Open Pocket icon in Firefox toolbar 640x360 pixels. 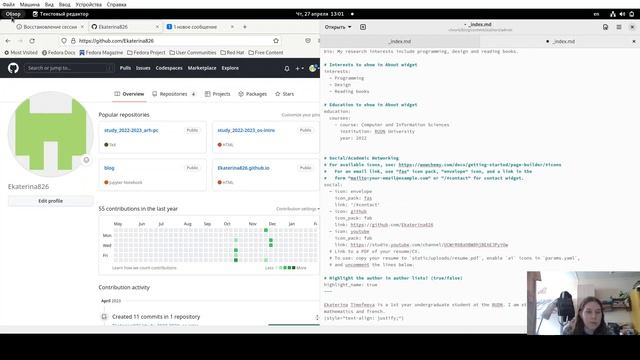coord(308,41)
